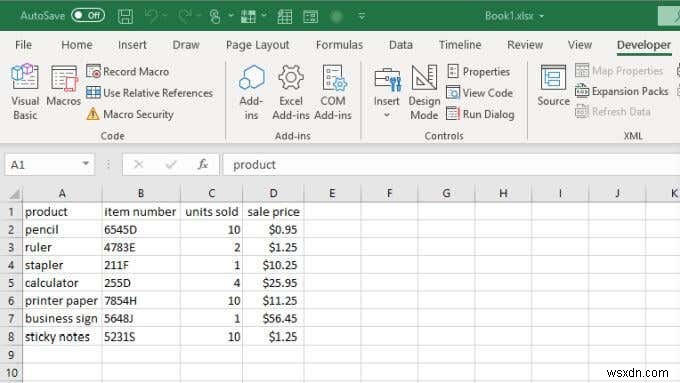Select cell containing "$25.95"
This screenshot has width=680, height=383.
[x=273, y=283]
